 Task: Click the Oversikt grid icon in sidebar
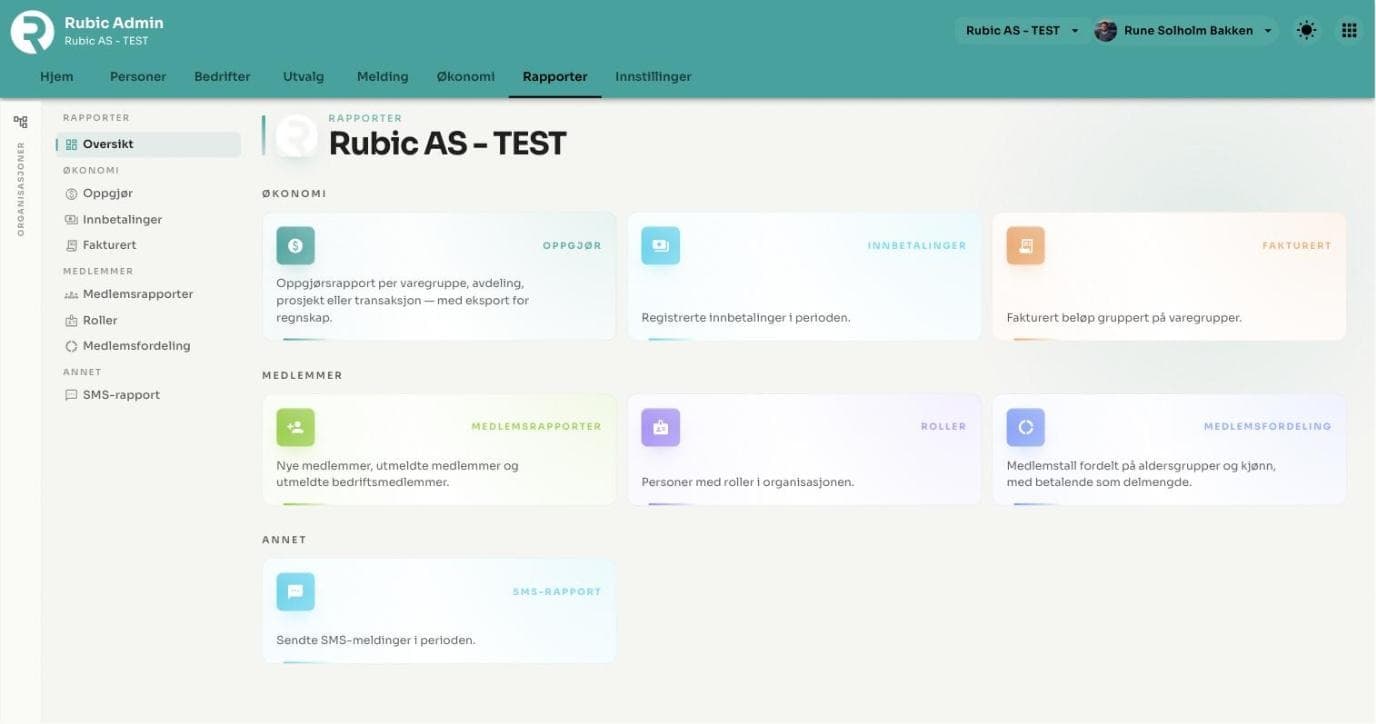tap(71, 144)
